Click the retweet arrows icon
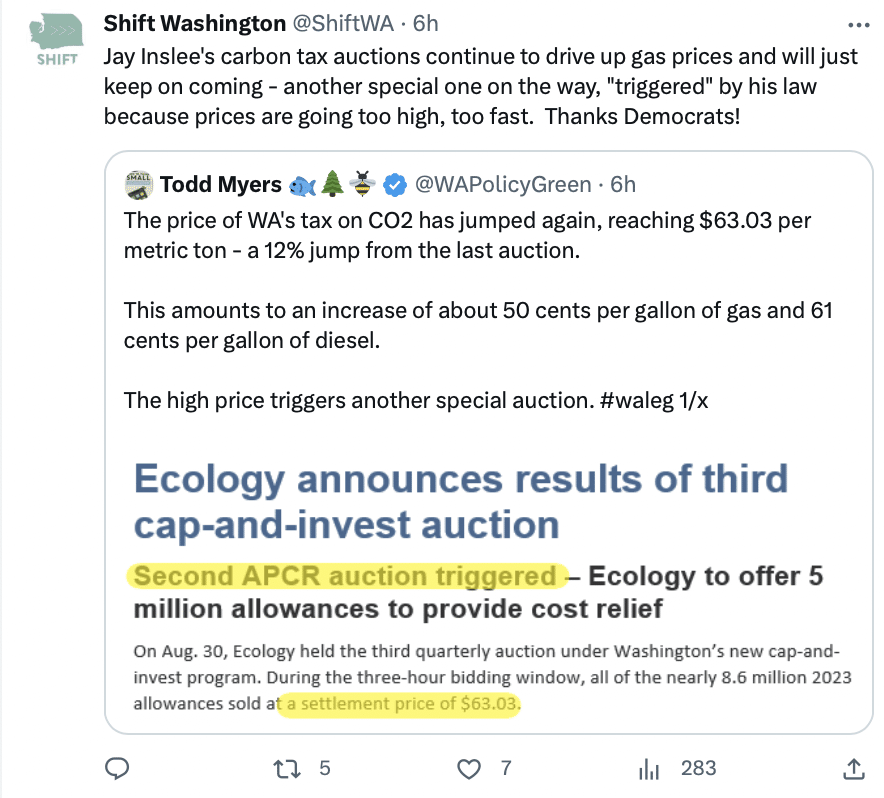Viewport: 884px width, 798px height. pyautogui.click(x=286, y=768)
